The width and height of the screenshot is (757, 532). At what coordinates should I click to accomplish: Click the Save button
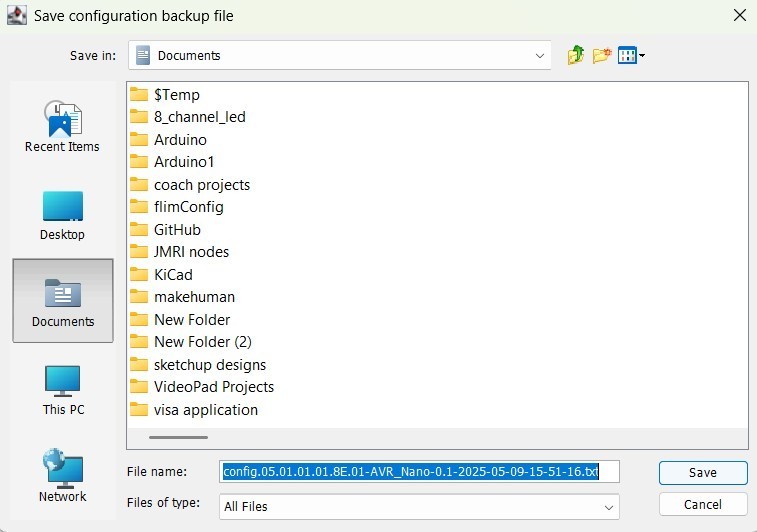(703, 473)
